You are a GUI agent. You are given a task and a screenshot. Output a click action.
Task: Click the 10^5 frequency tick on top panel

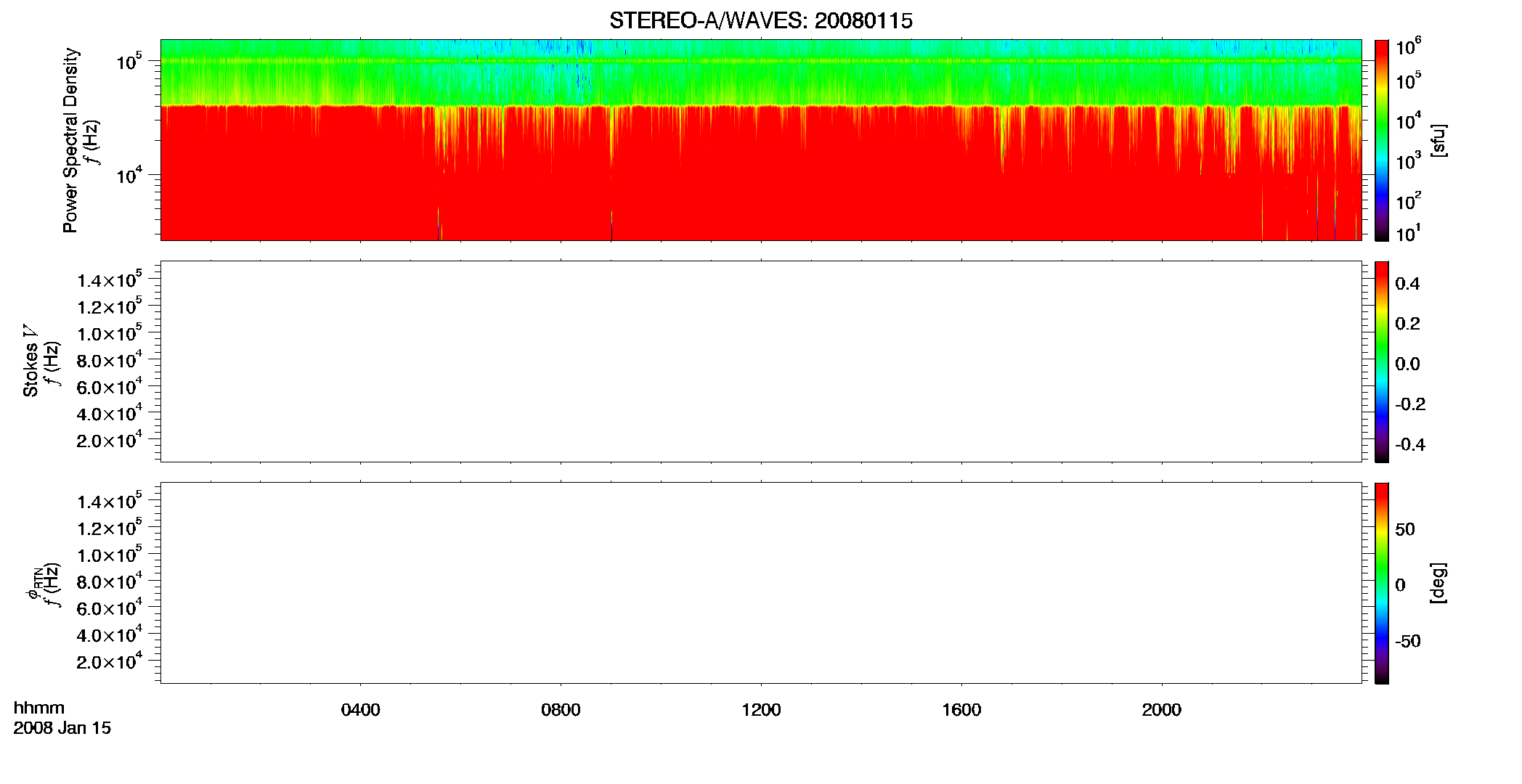129,61
